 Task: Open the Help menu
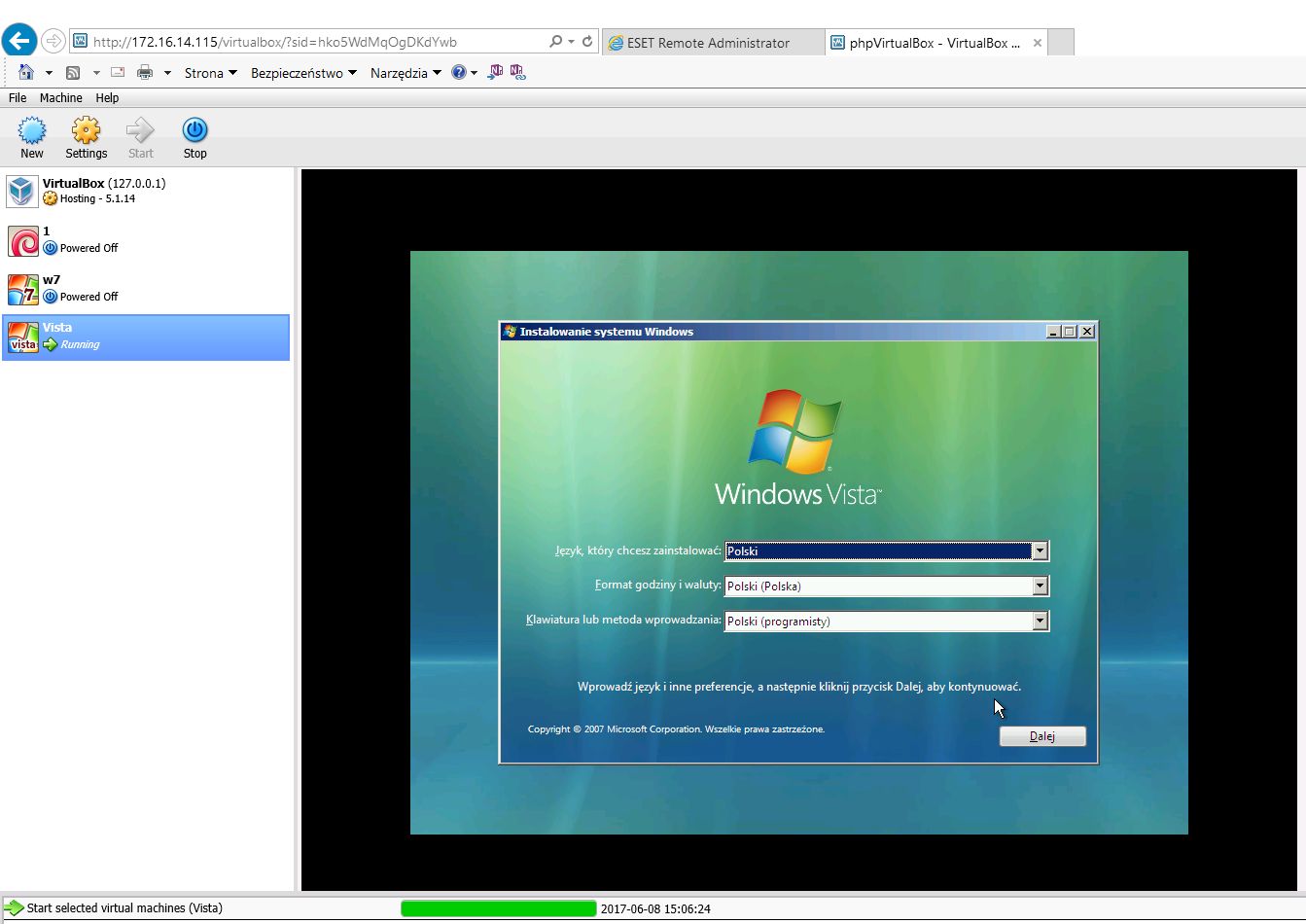coord(107,98)
